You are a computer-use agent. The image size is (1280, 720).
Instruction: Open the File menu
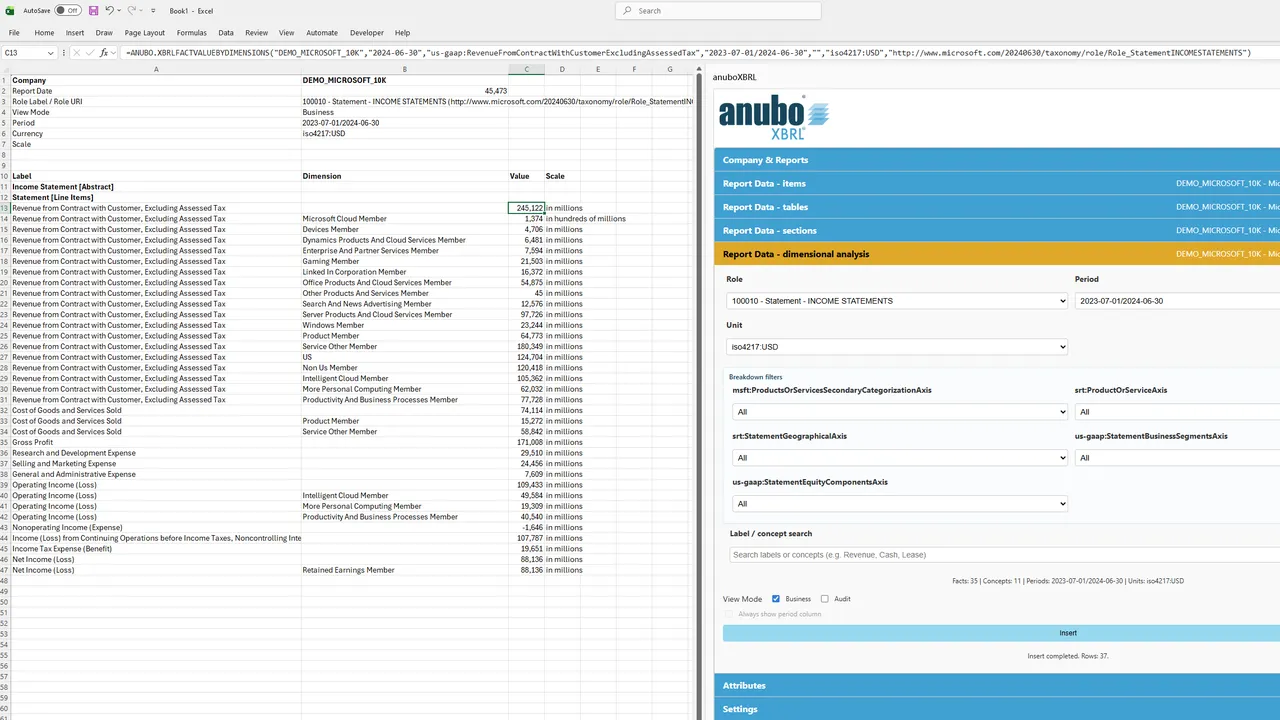pyautogui.click(x=14, y=33)
